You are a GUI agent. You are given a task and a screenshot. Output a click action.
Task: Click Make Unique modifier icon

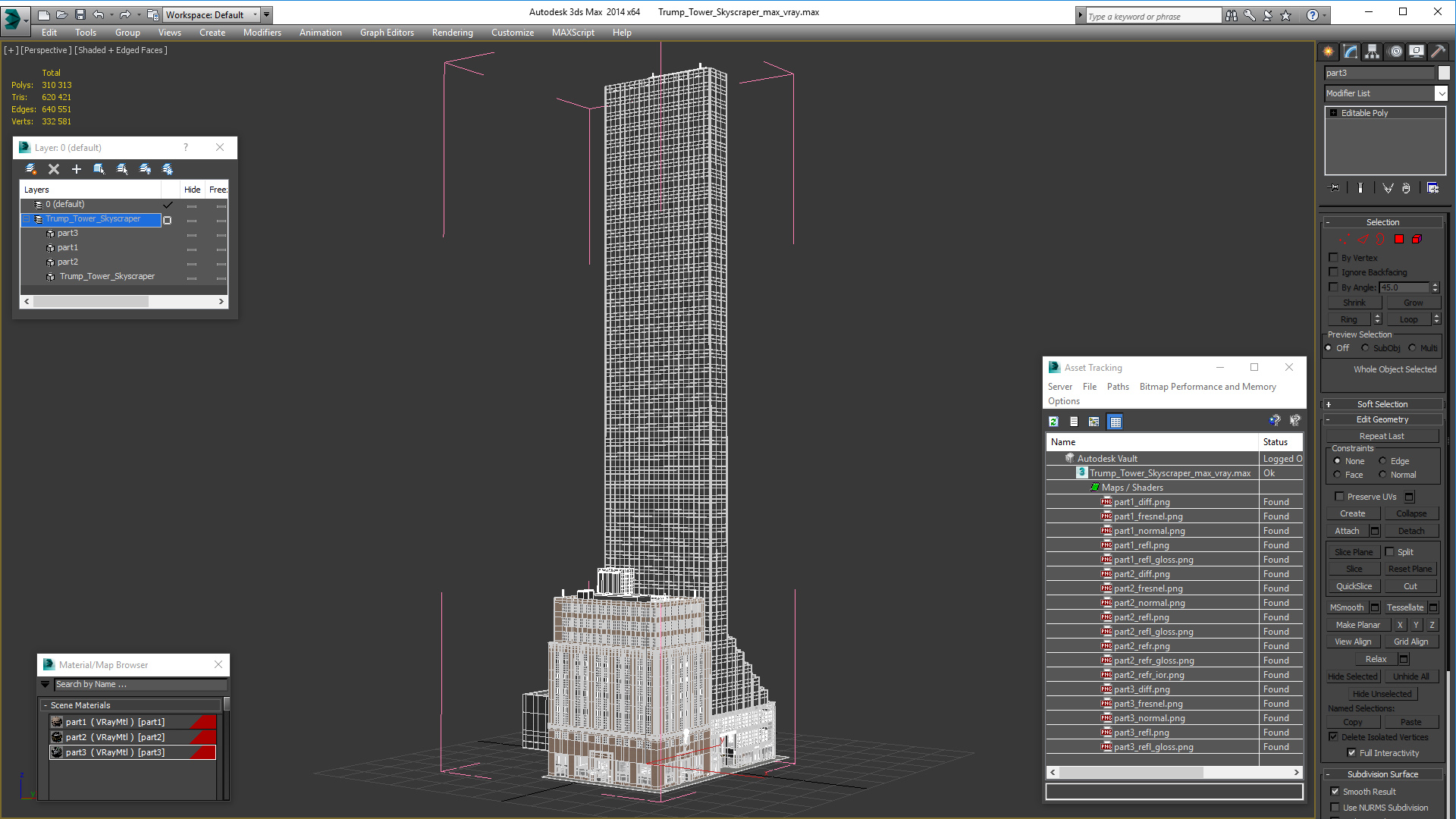(x=1388, y=188)
